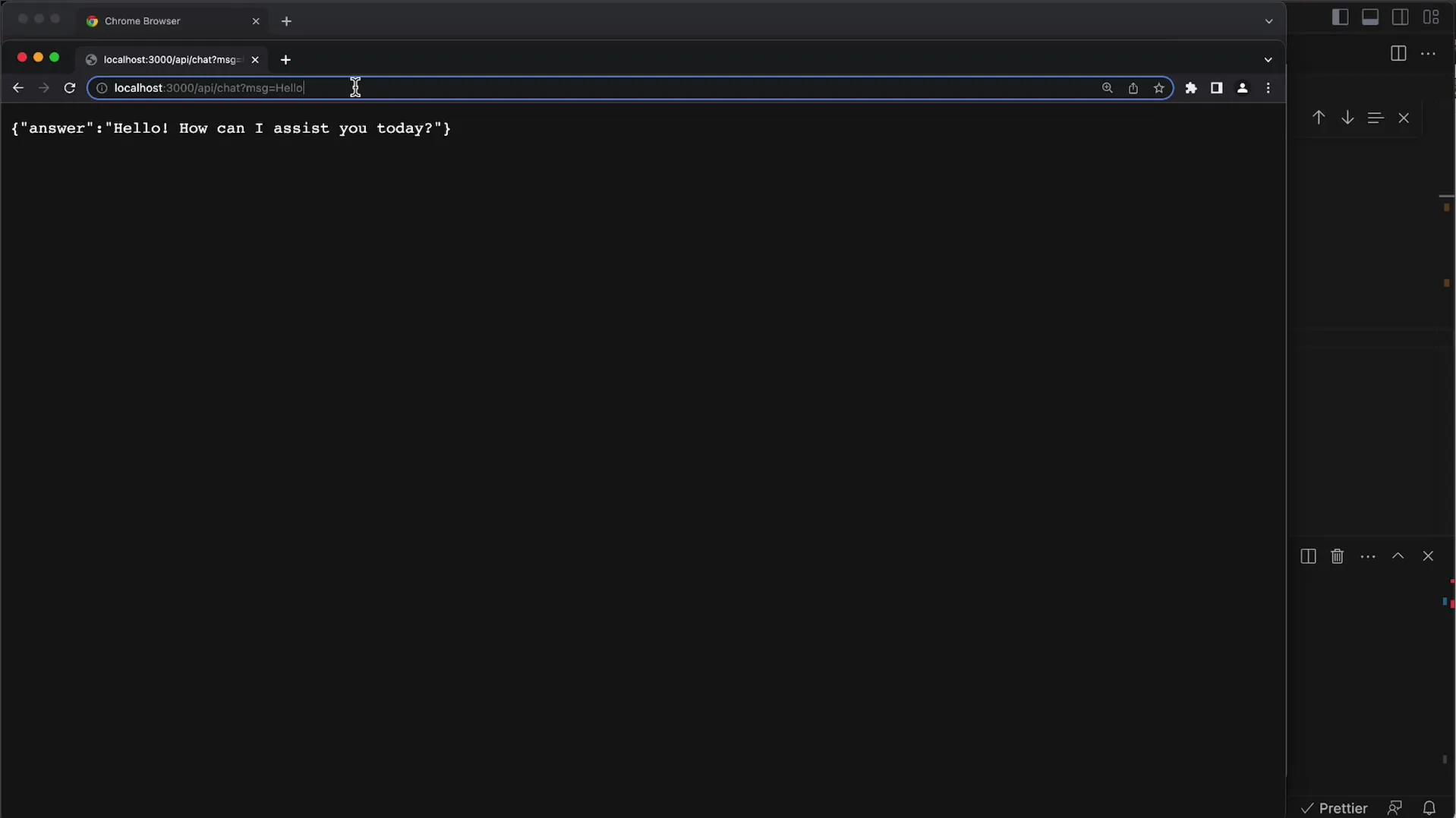This screenshot has width=1456, height=818.
Task: Open the Extensions puzzle icon
Action: point(1191,88)
